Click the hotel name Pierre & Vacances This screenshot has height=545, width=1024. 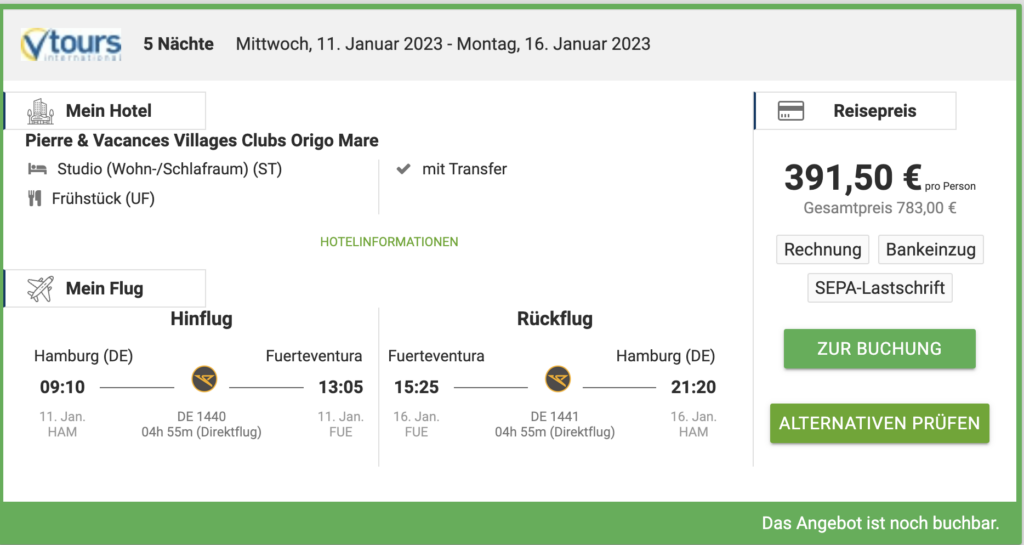(x=202, y=140)
